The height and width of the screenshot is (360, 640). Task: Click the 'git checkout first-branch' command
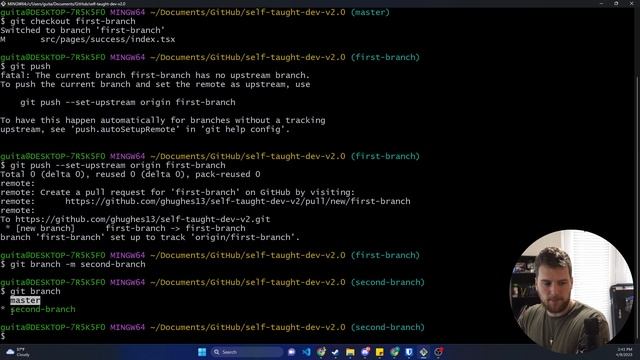pyautogui.click(x=73, y=21)
